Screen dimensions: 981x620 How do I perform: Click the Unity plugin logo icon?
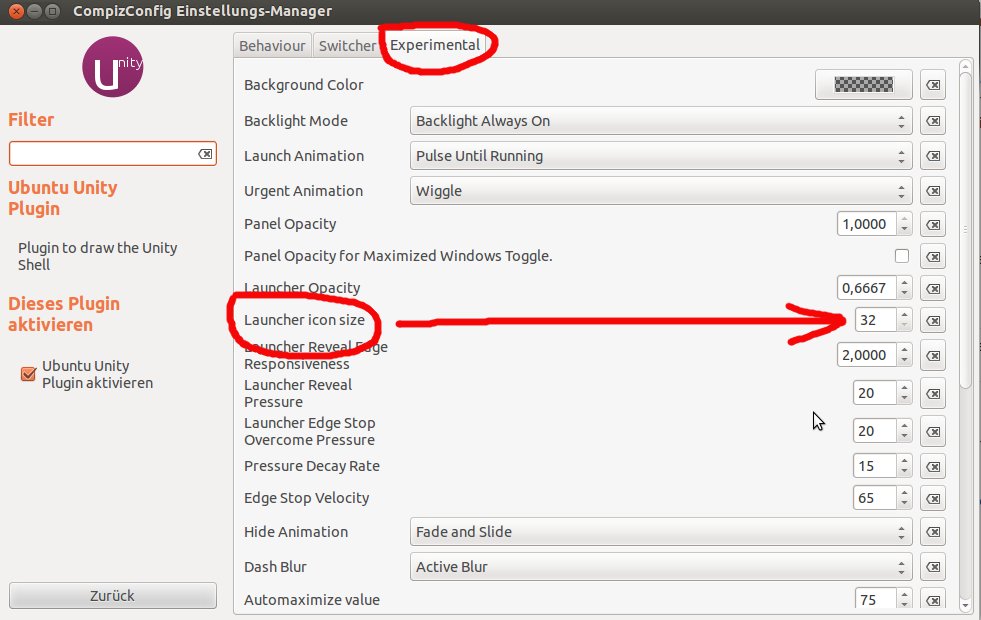112,67
